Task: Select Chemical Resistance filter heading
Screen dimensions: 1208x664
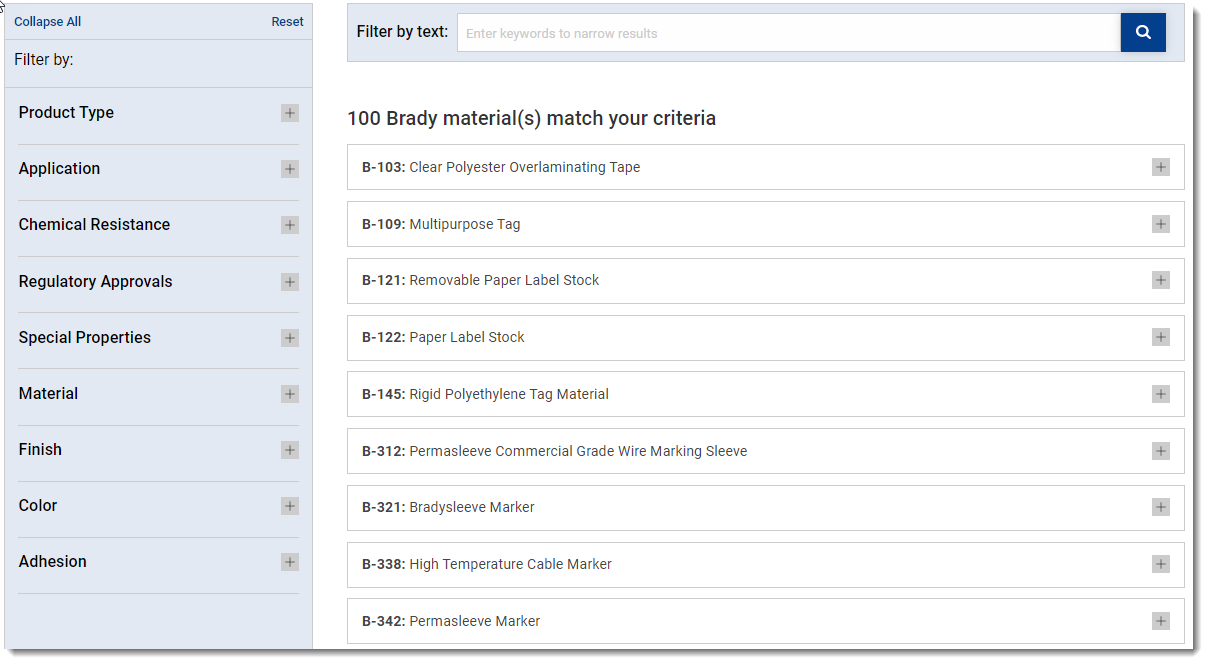Action: click(94, 225)
